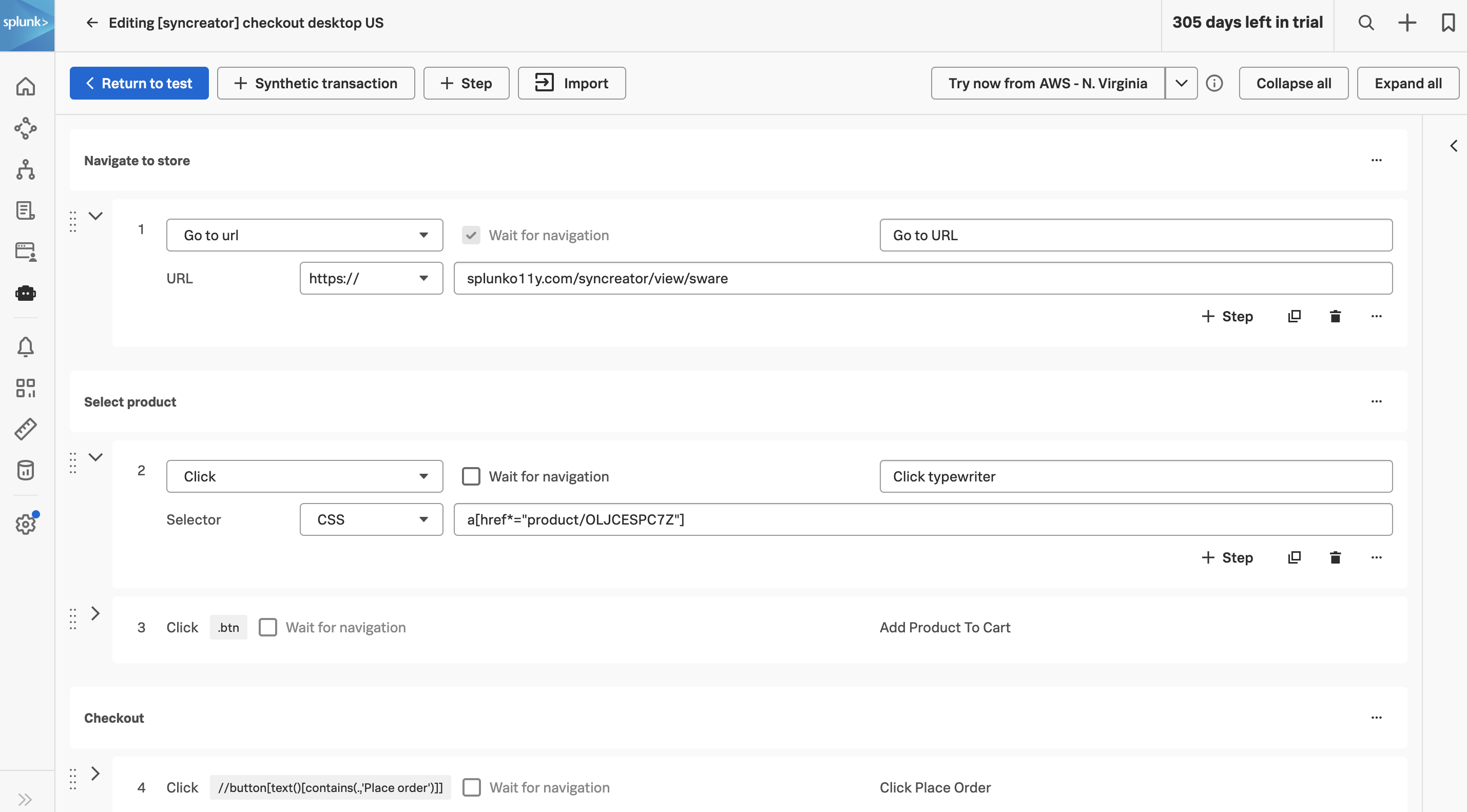Click the toolbar Step button

tap(467, 83)
